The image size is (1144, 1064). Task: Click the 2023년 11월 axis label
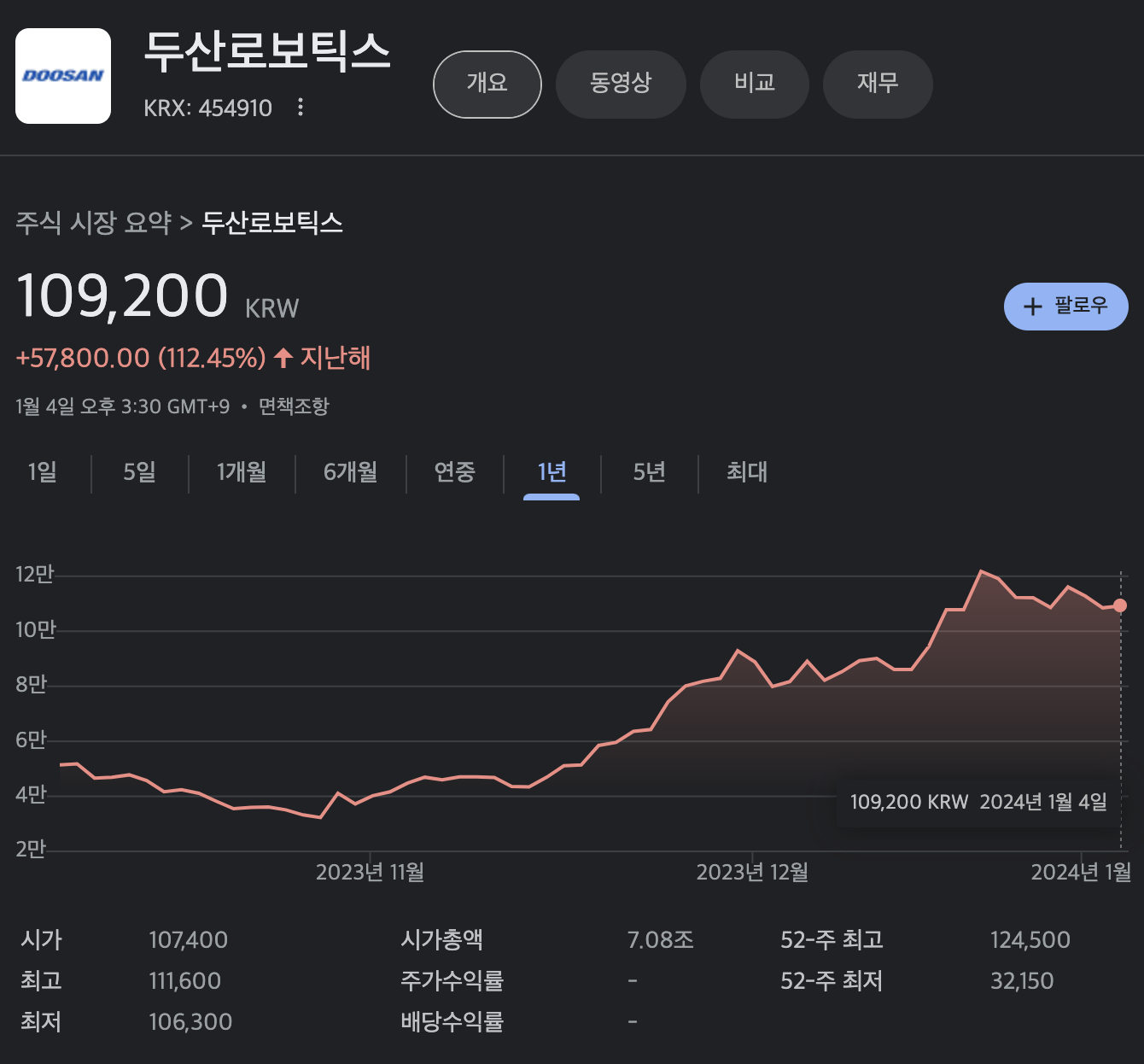pos(370,872)
